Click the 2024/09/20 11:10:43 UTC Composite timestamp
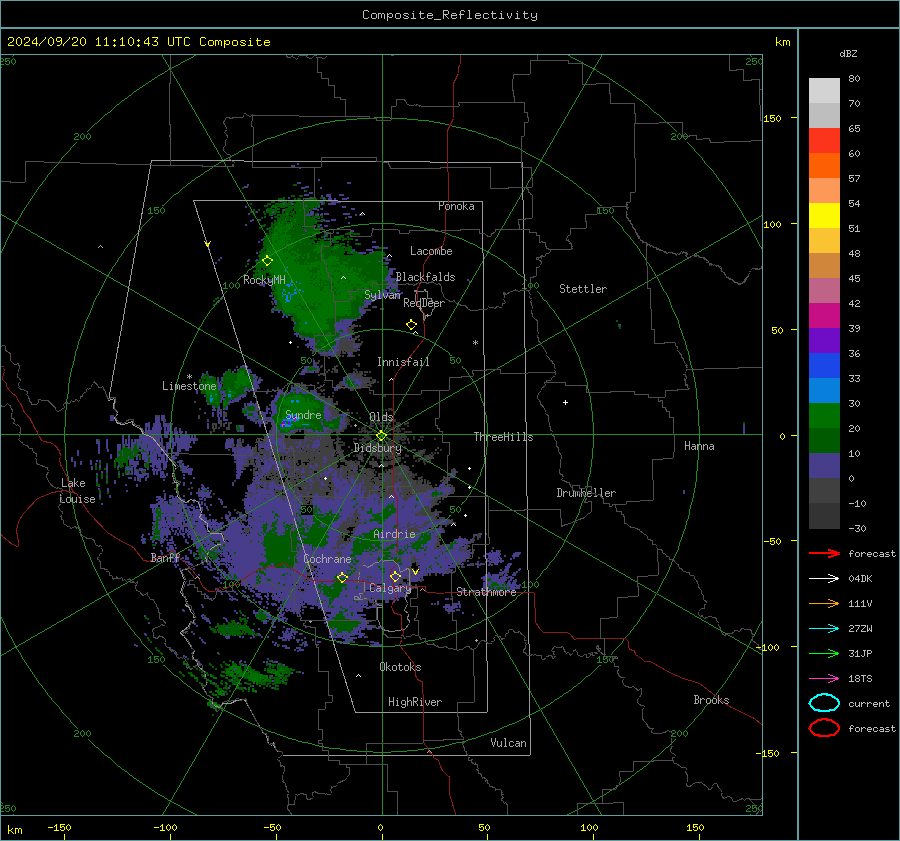 [x=138, y=41]
